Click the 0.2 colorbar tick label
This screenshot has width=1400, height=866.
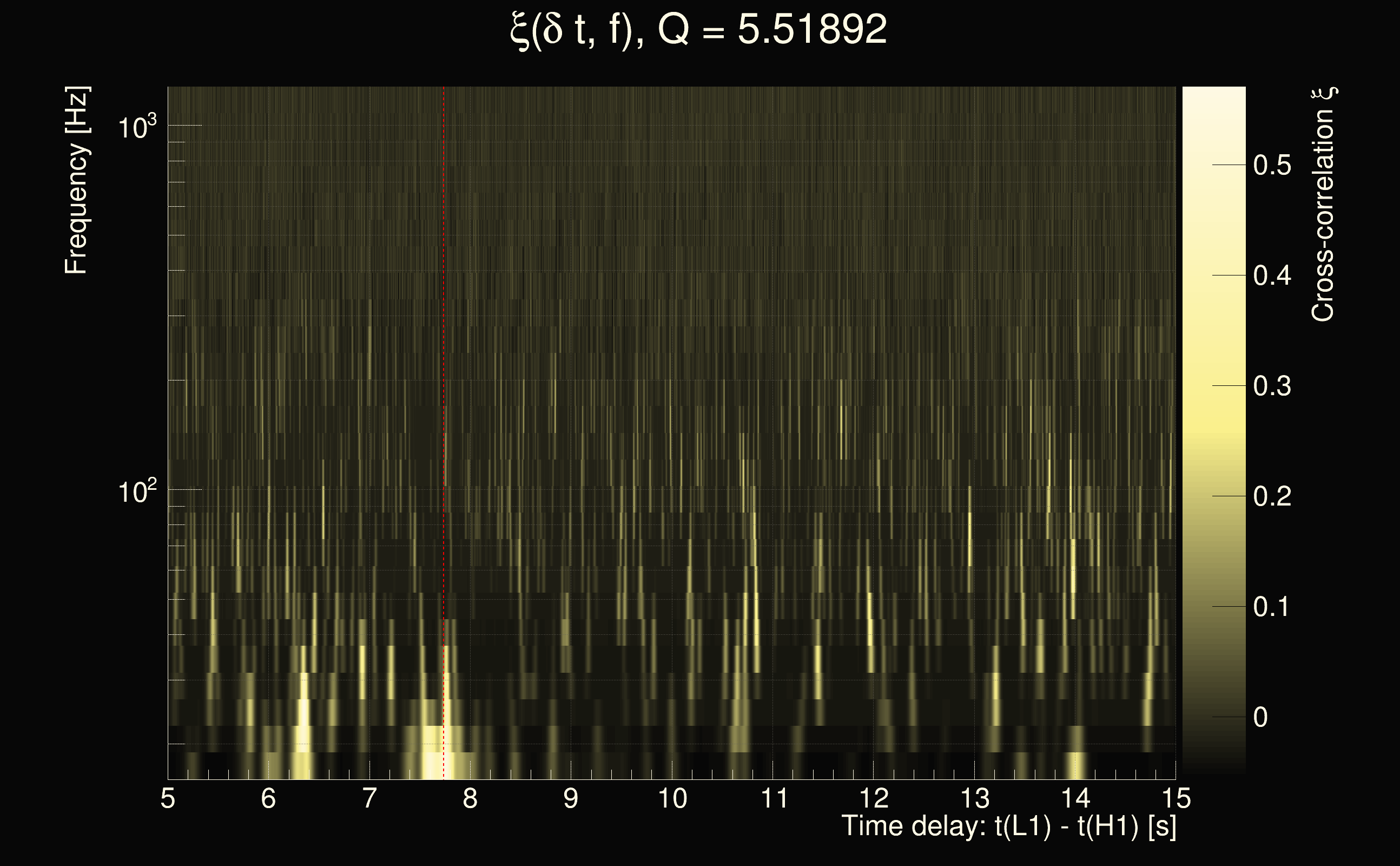click(1272, 496)
